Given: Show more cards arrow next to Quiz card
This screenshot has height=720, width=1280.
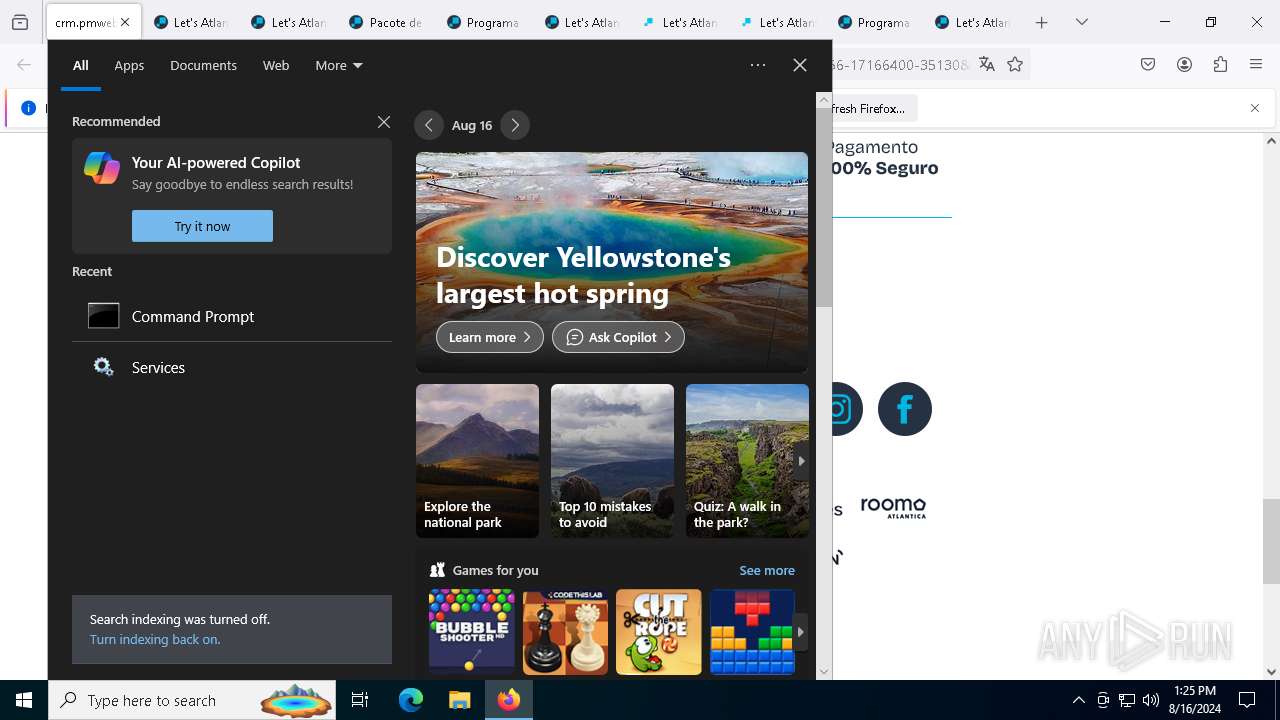Looking at the screenshot, I should pos(800,461).
